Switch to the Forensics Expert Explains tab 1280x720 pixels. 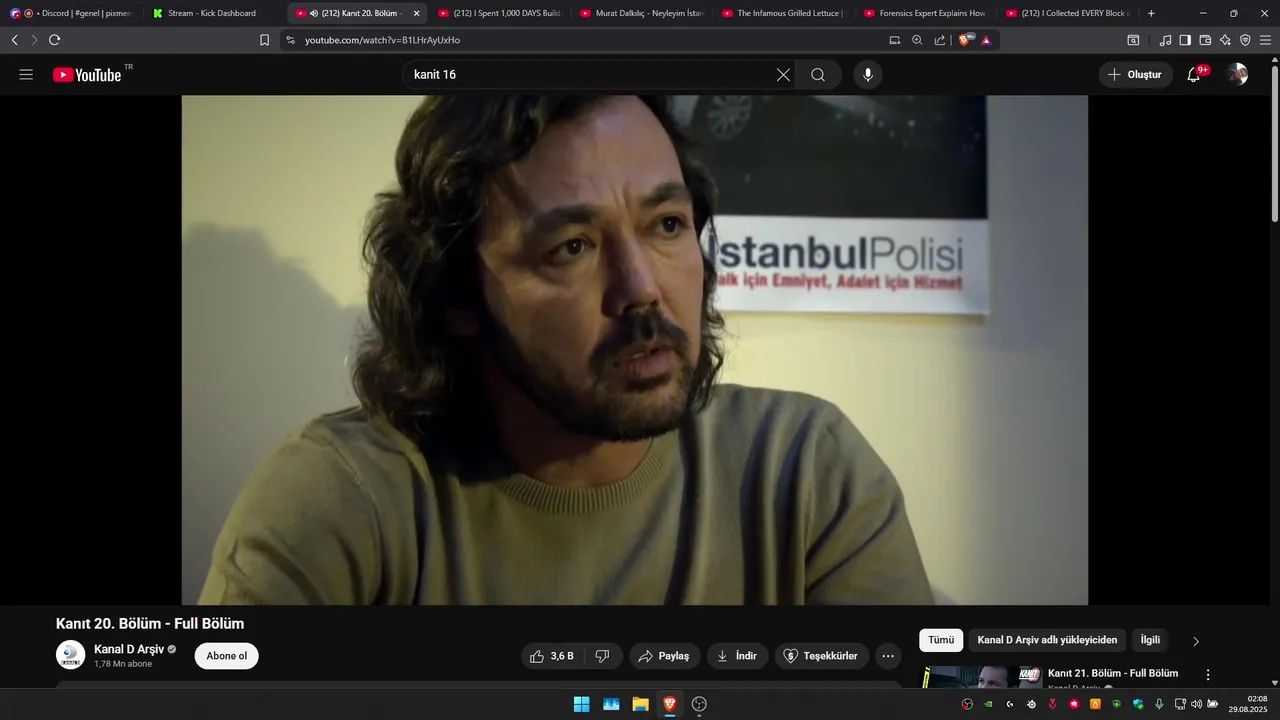(x=927, y=13)
